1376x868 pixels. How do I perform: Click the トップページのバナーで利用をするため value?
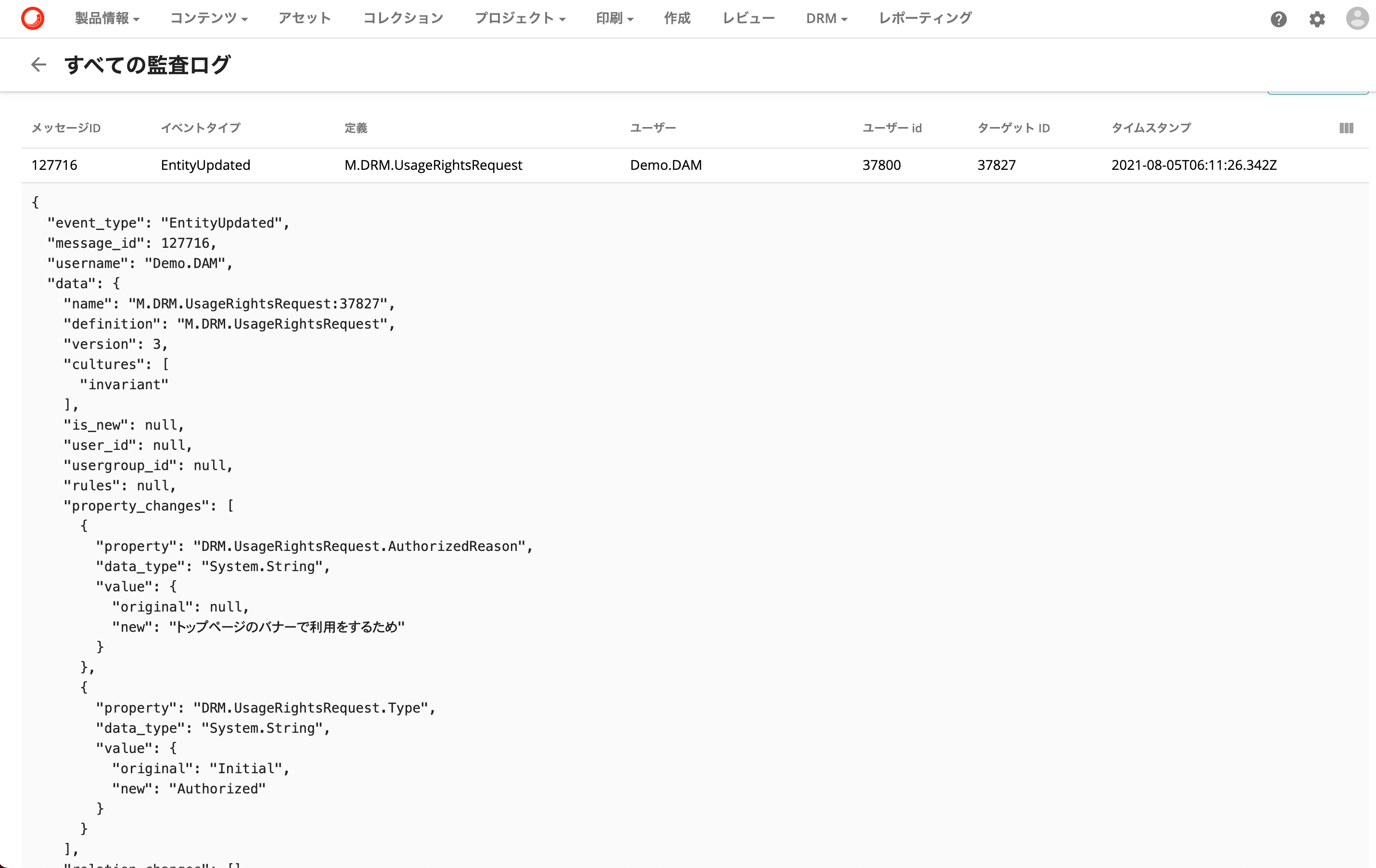point(287,627)
